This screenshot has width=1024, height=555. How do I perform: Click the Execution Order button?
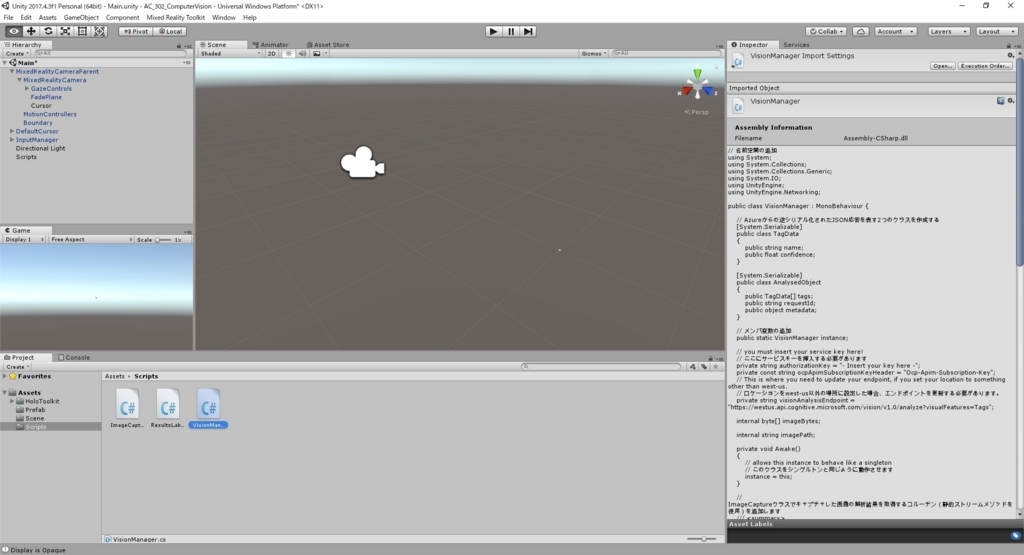coord(985,66)
